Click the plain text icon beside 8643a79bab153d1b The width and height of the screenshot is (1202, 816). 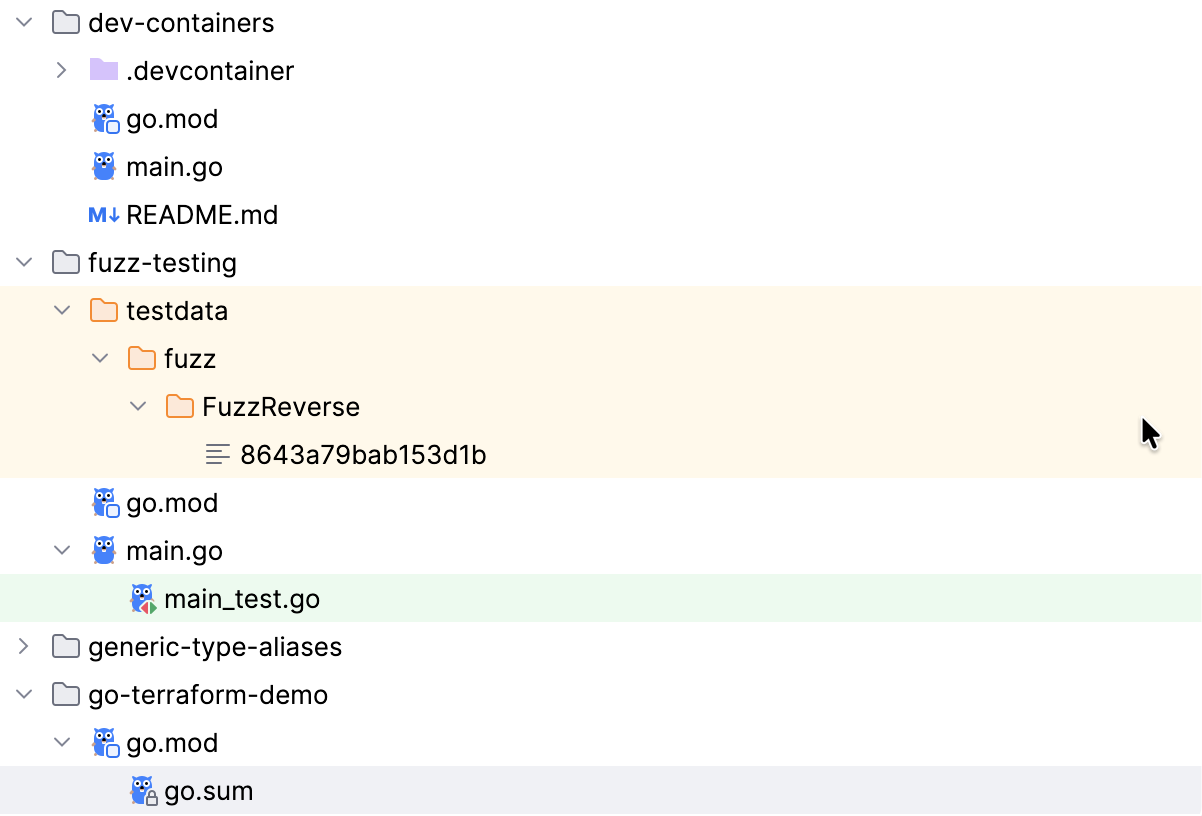click(218, 454)
